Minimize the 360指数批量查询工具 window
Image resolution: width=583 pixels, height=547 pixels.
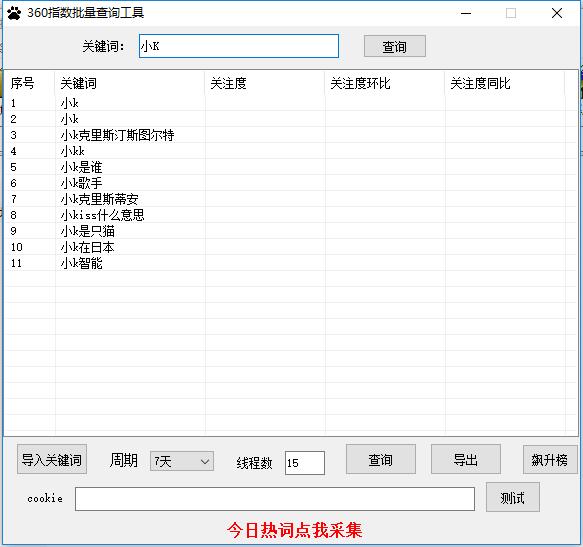click(x=466, y=13)
